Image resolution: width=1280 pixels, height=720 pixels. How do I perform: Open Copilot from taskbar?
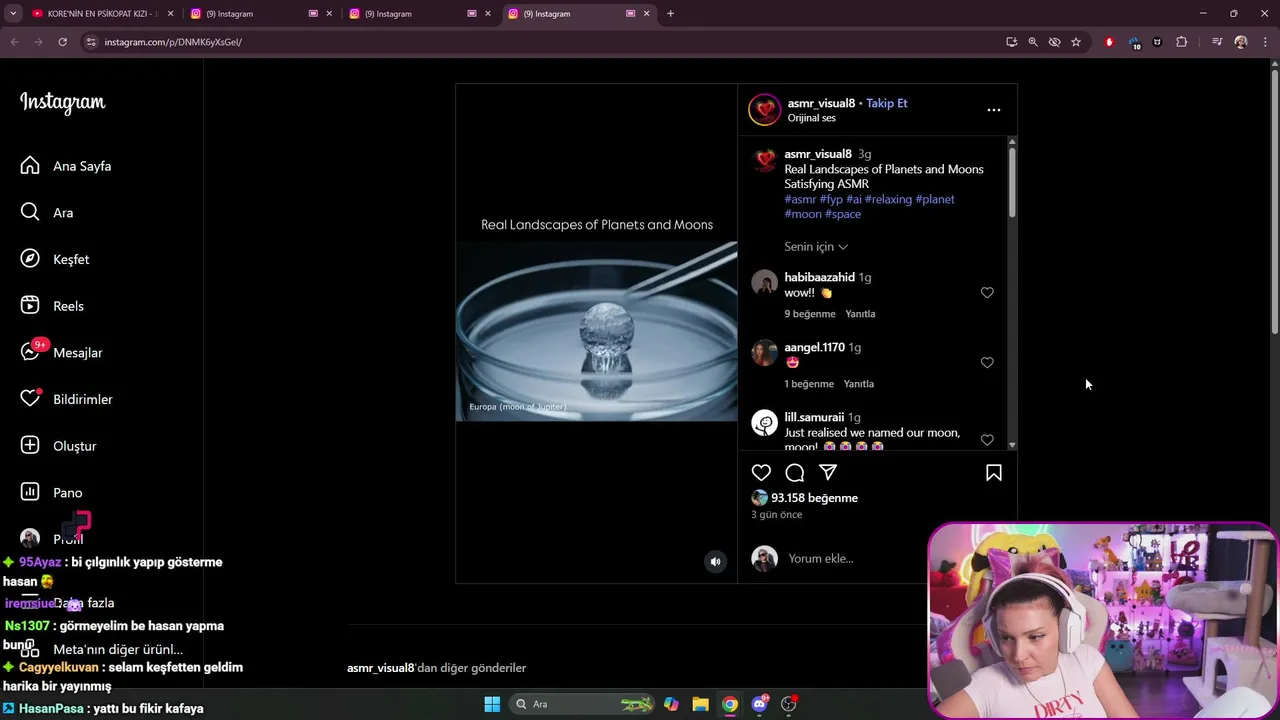tap(671, 704)
